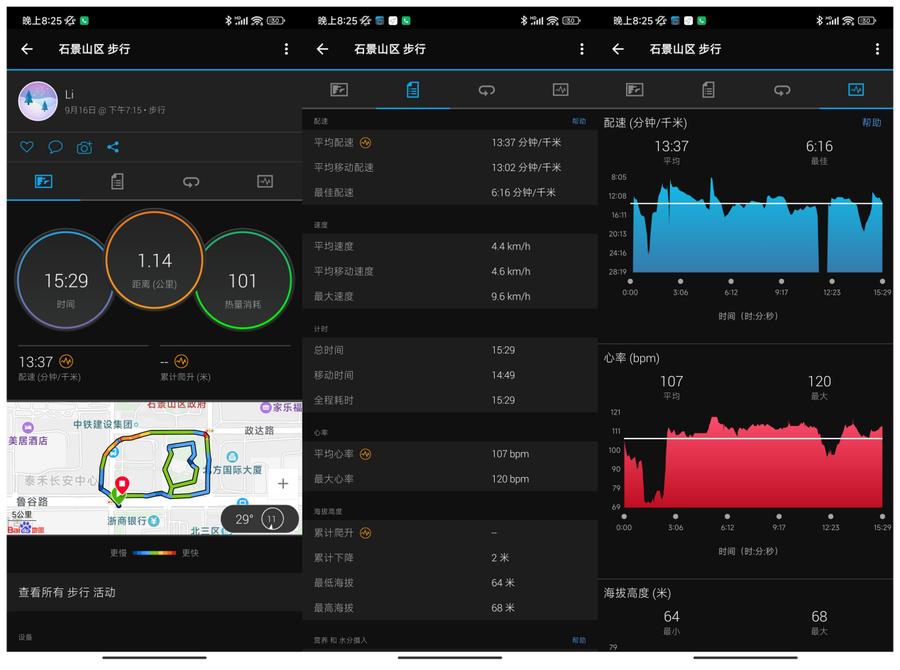Viewport: 900px width, 670px height.
Task: Open comments using the speech bubble icon
Action: point(55,146)
